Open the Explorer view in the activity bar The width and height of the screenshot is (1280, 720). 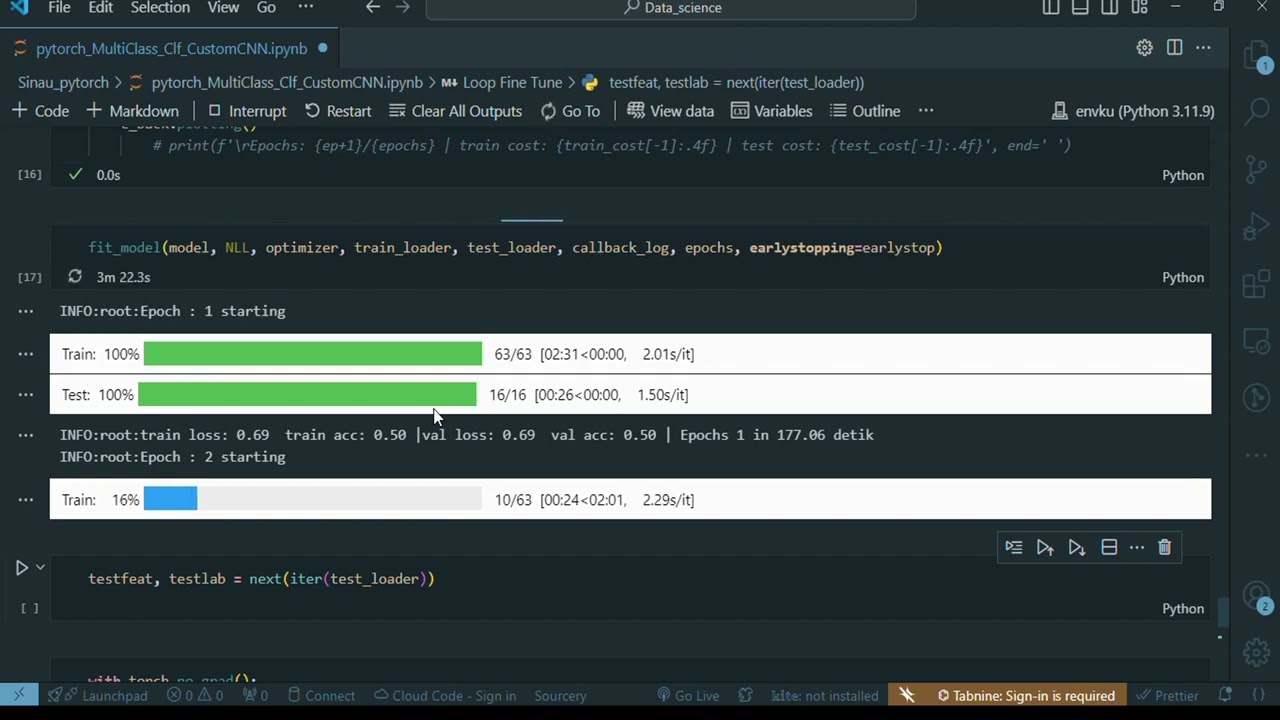[x=1256, y=55]
